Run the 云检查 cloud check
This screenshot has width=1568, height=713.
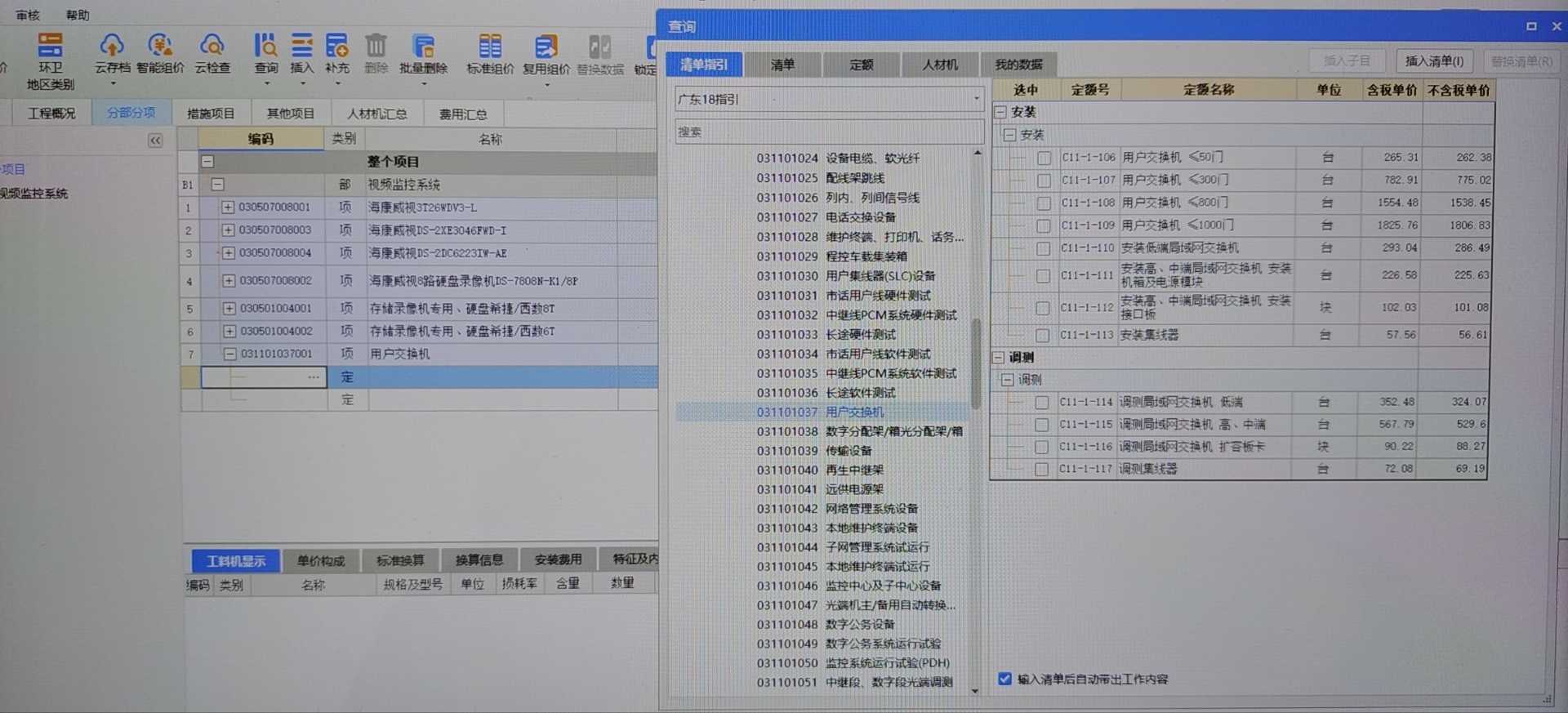point(212,54)
